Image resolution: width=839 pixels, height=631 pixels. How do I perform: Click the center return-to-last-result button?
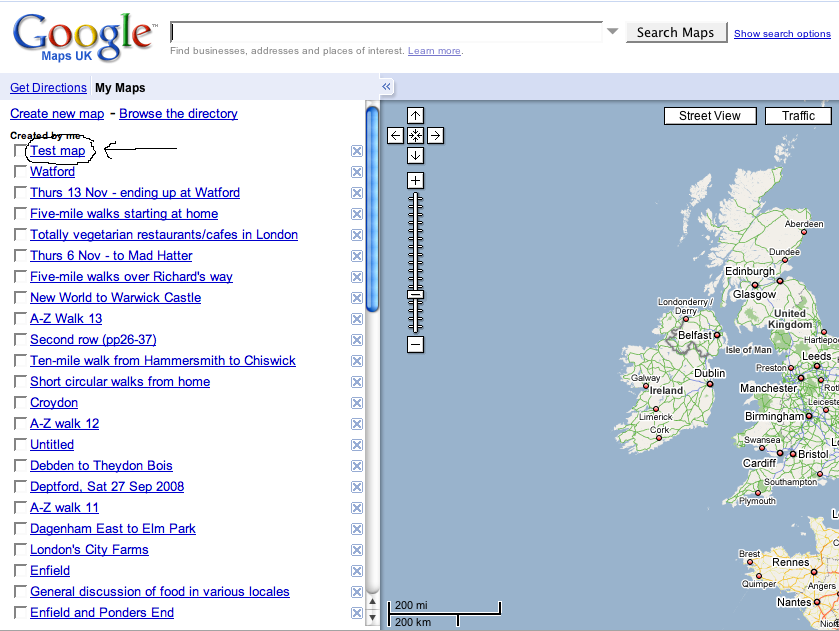416,136
